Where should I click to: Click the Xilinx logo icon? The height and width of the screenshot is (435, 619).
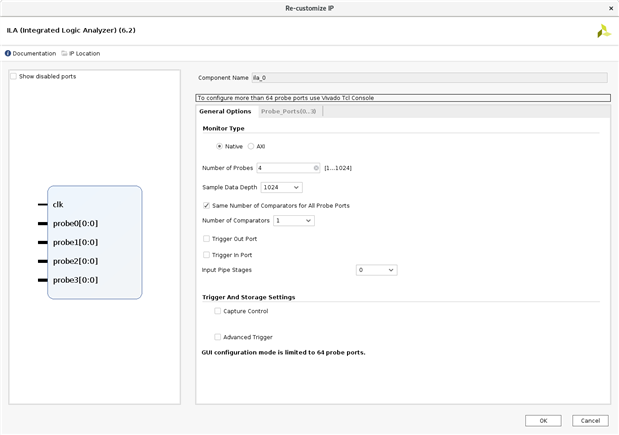[603, 31]
